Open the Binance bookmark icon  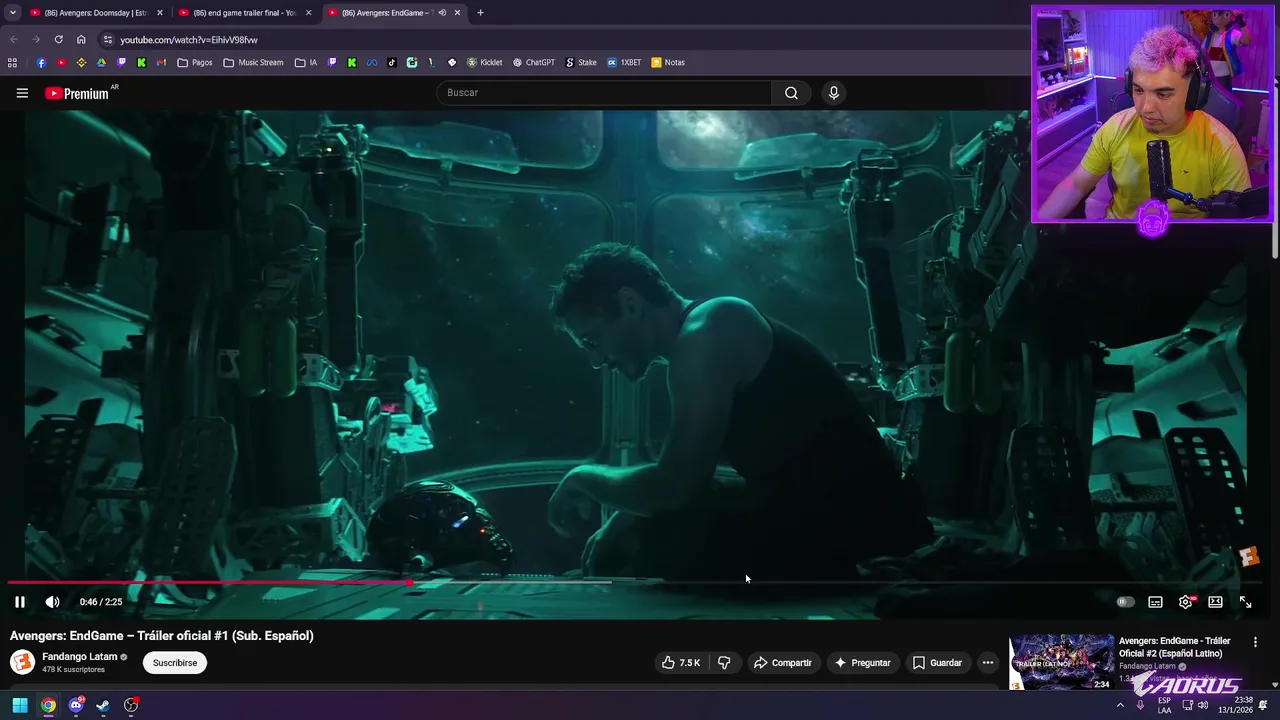(x=81, y=62)
